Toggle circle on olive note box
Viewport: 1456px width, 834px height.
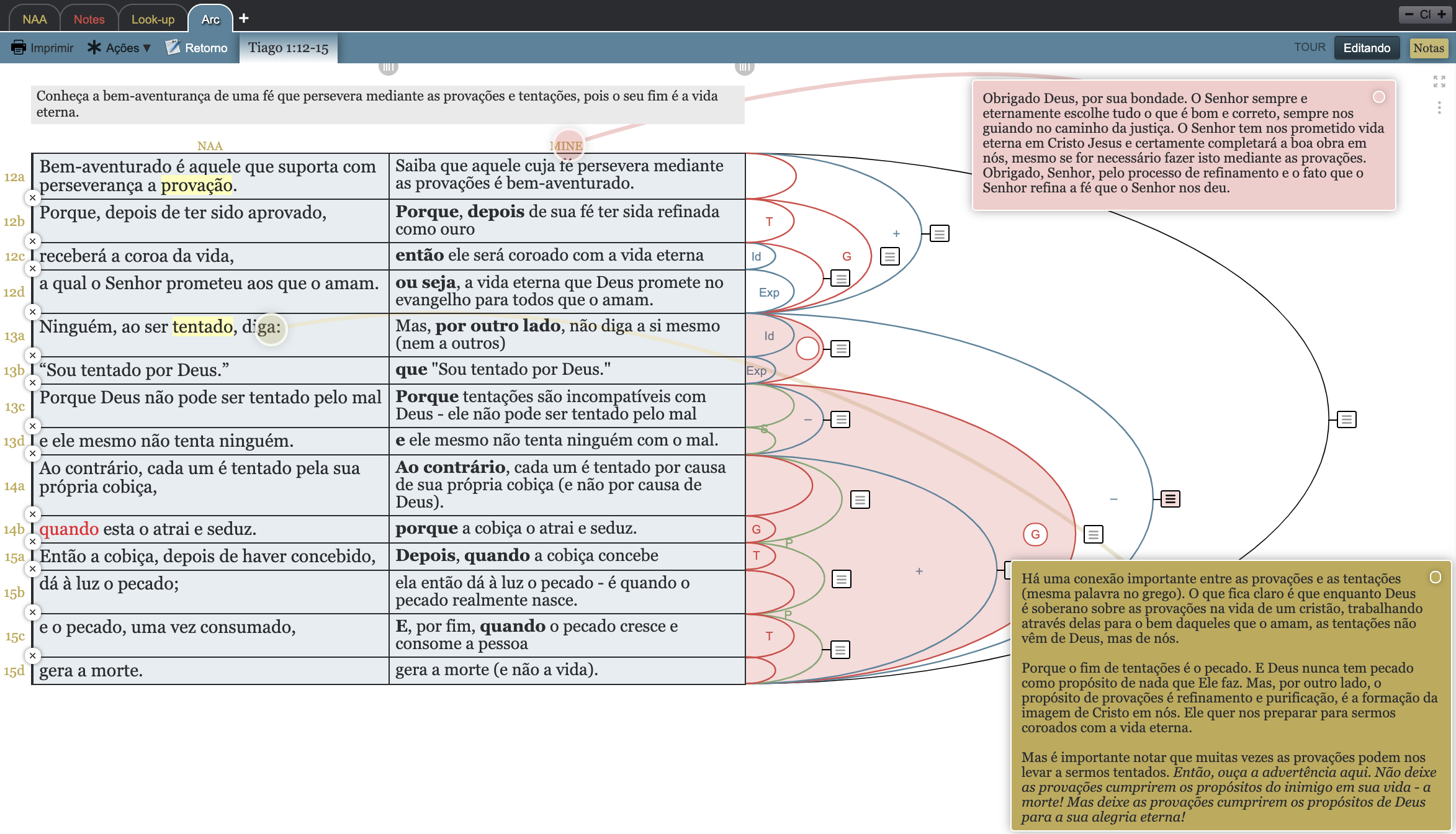coord(1435,577)
